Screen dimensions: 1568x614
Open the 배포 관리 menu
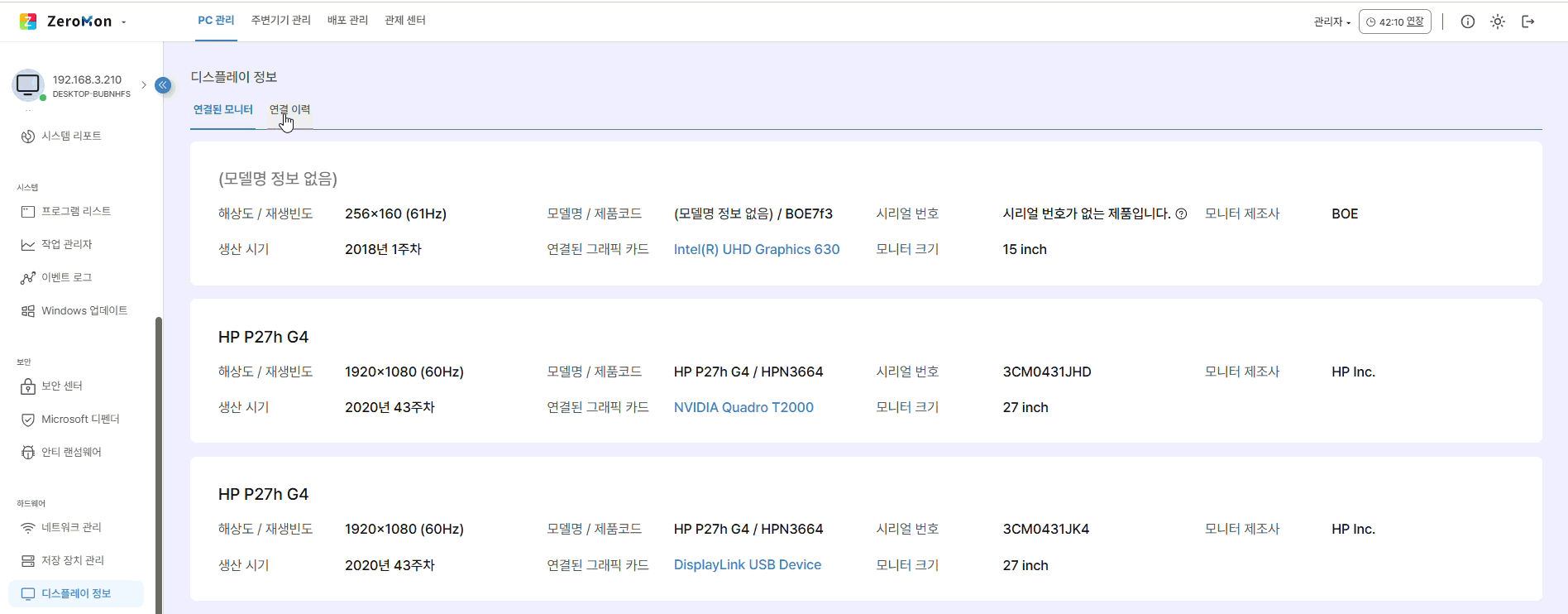pos(347,20)
